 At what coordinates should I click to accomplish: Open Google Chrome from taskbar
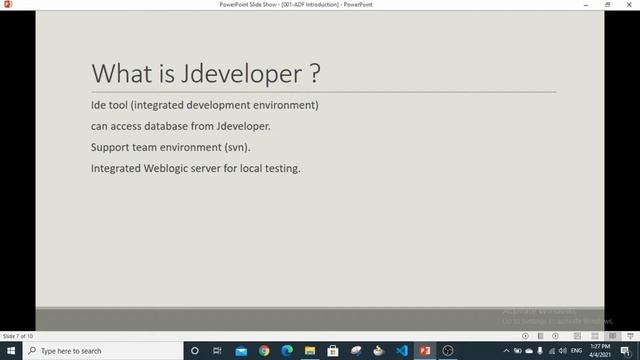[x=264, y=351]
